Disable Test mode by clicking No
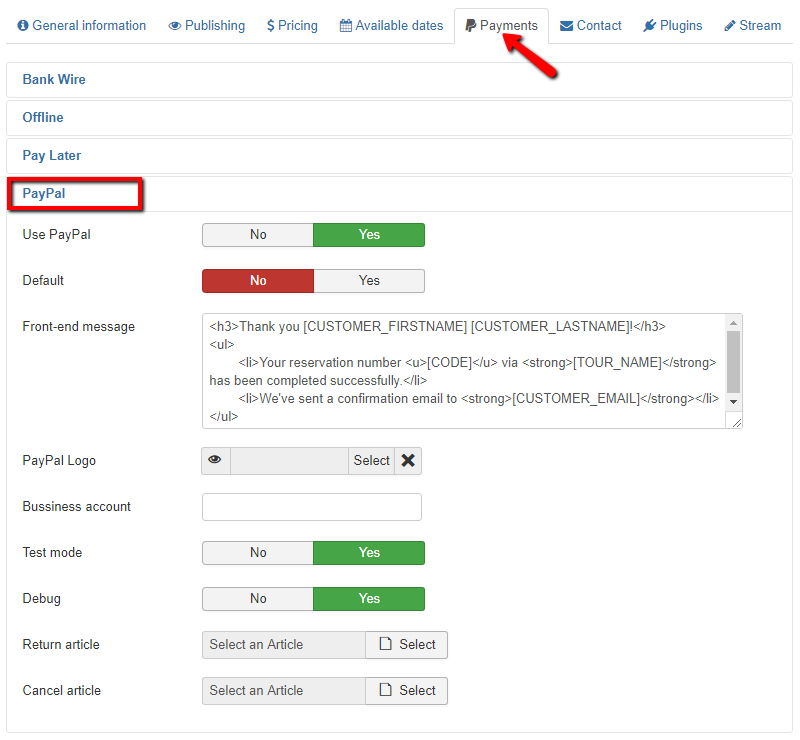800x740 pixels. [x=258, y=553]
